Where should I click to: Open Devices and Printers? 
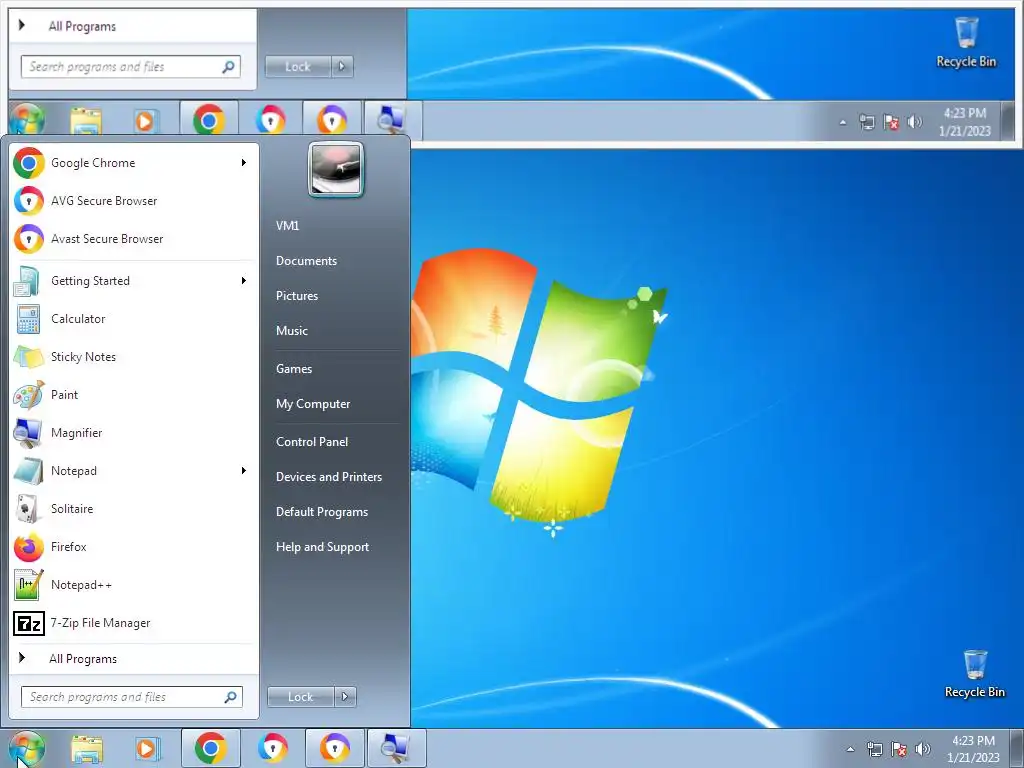(329, 477)
